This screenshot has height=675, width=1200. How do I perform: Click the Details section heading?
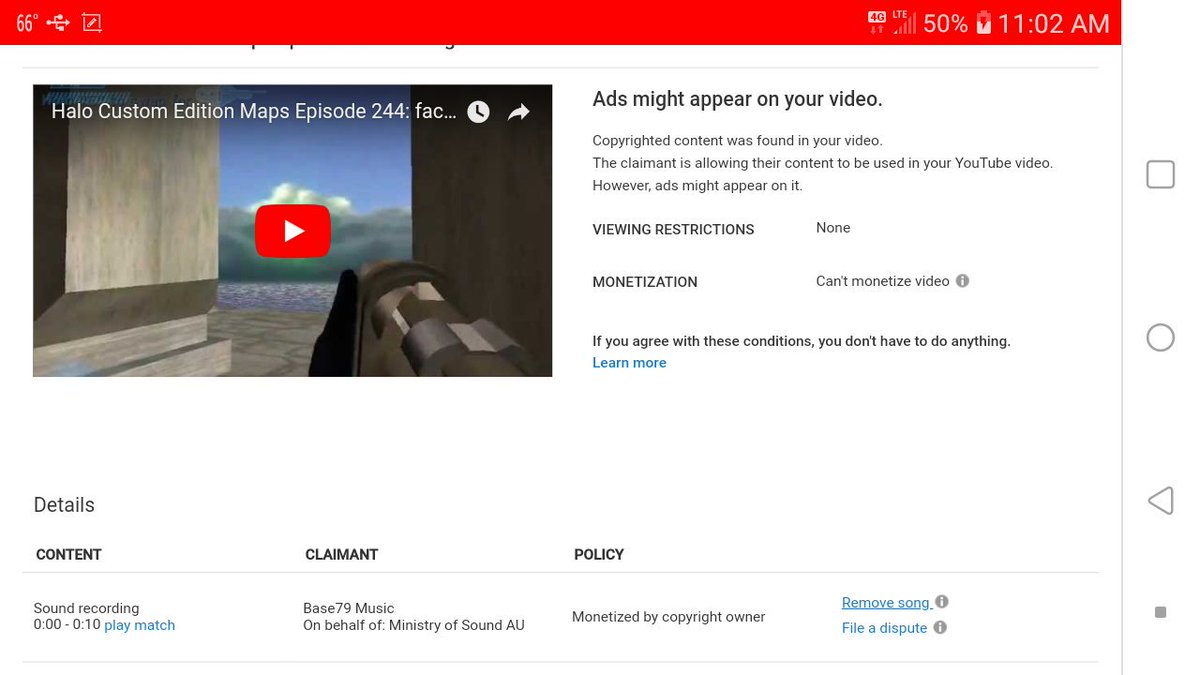click(64, 505)
